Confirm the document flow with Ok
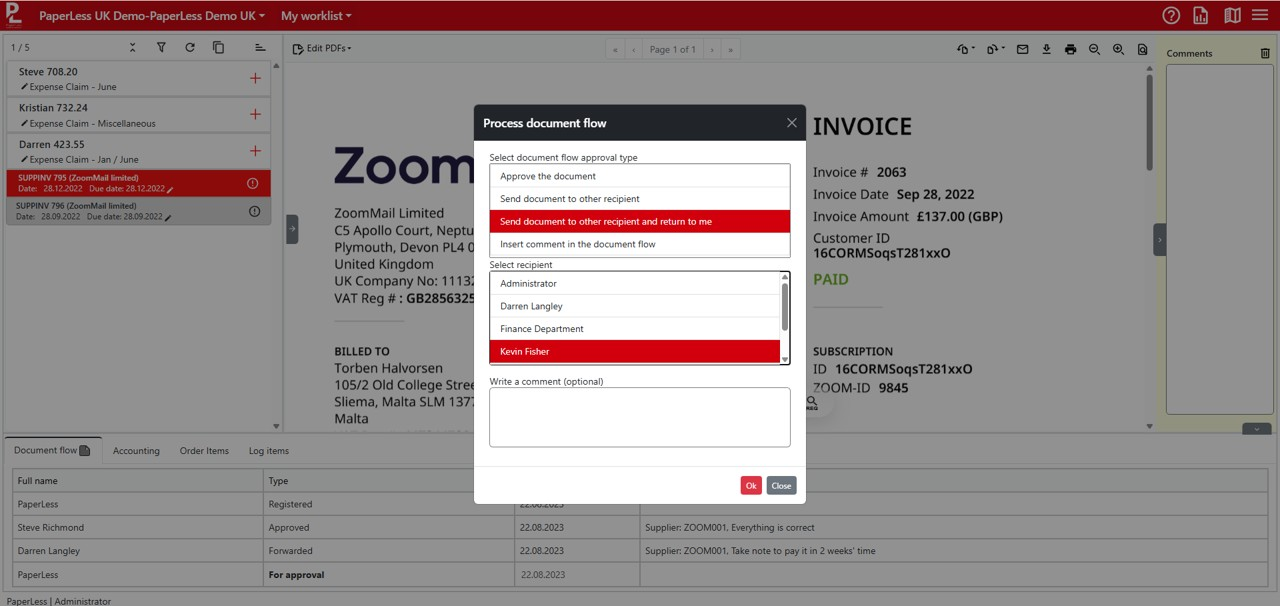Viewport: 1280px width, 606px height. [751, 485]
